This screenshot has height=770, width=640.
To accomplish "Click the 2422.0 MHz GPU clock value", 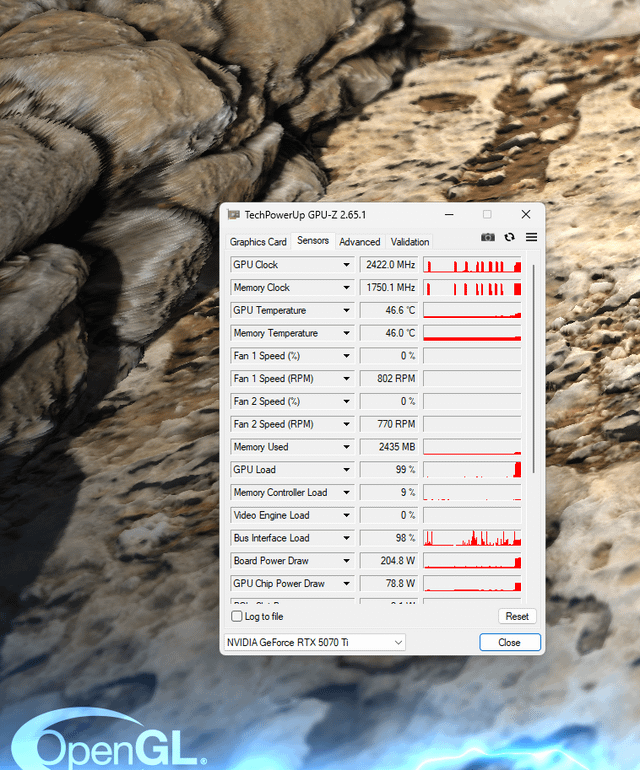I will pos(389,265).
